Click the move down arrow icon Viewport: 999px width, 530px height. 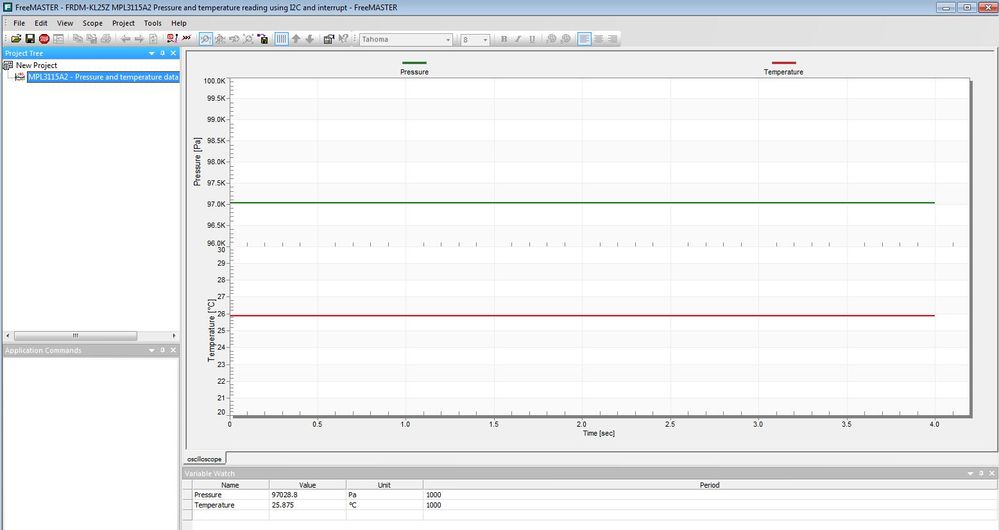(x=310, y=39)
